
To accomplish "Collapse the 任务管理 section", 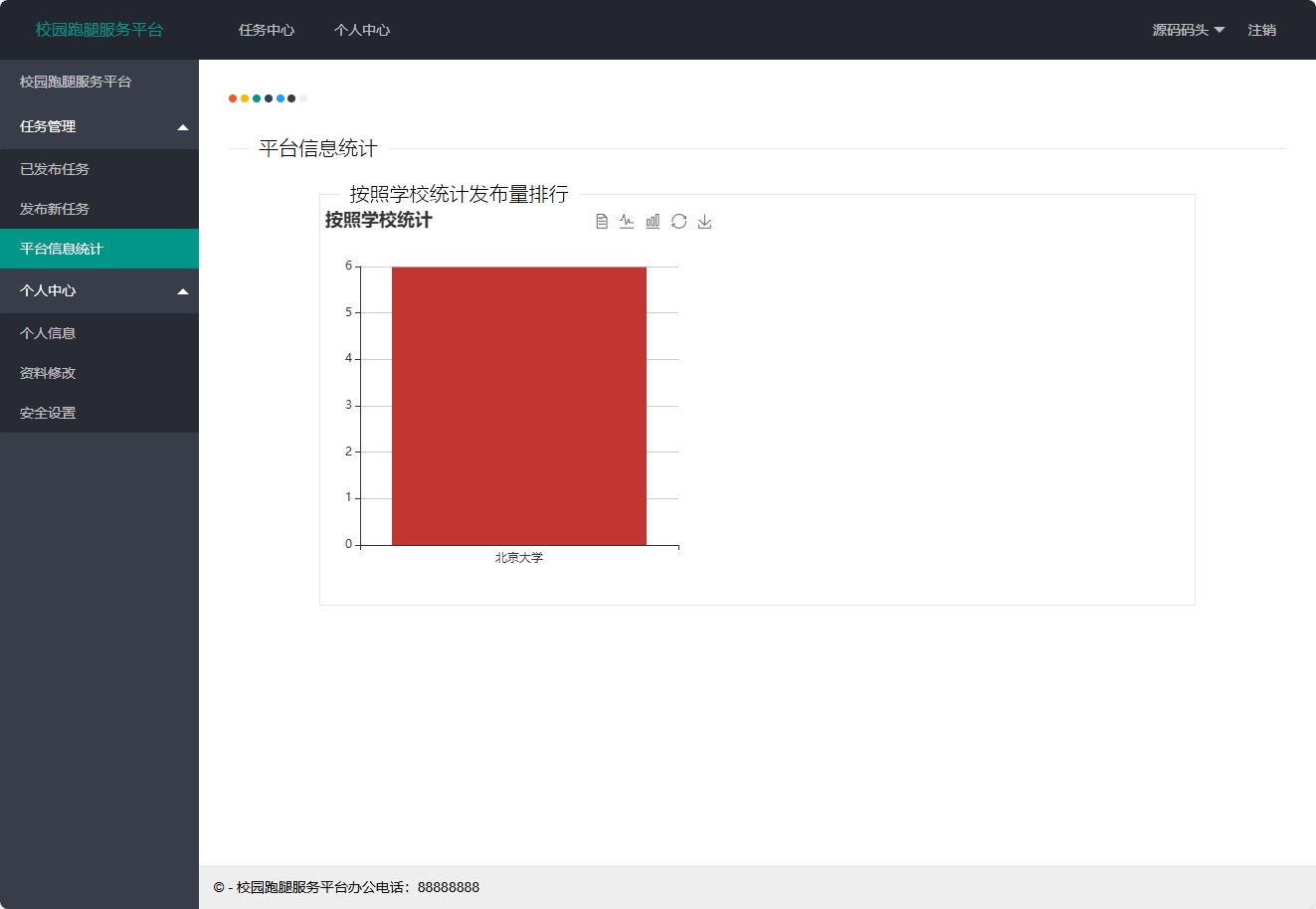I will pyautogui.click(x=99, y=126).
